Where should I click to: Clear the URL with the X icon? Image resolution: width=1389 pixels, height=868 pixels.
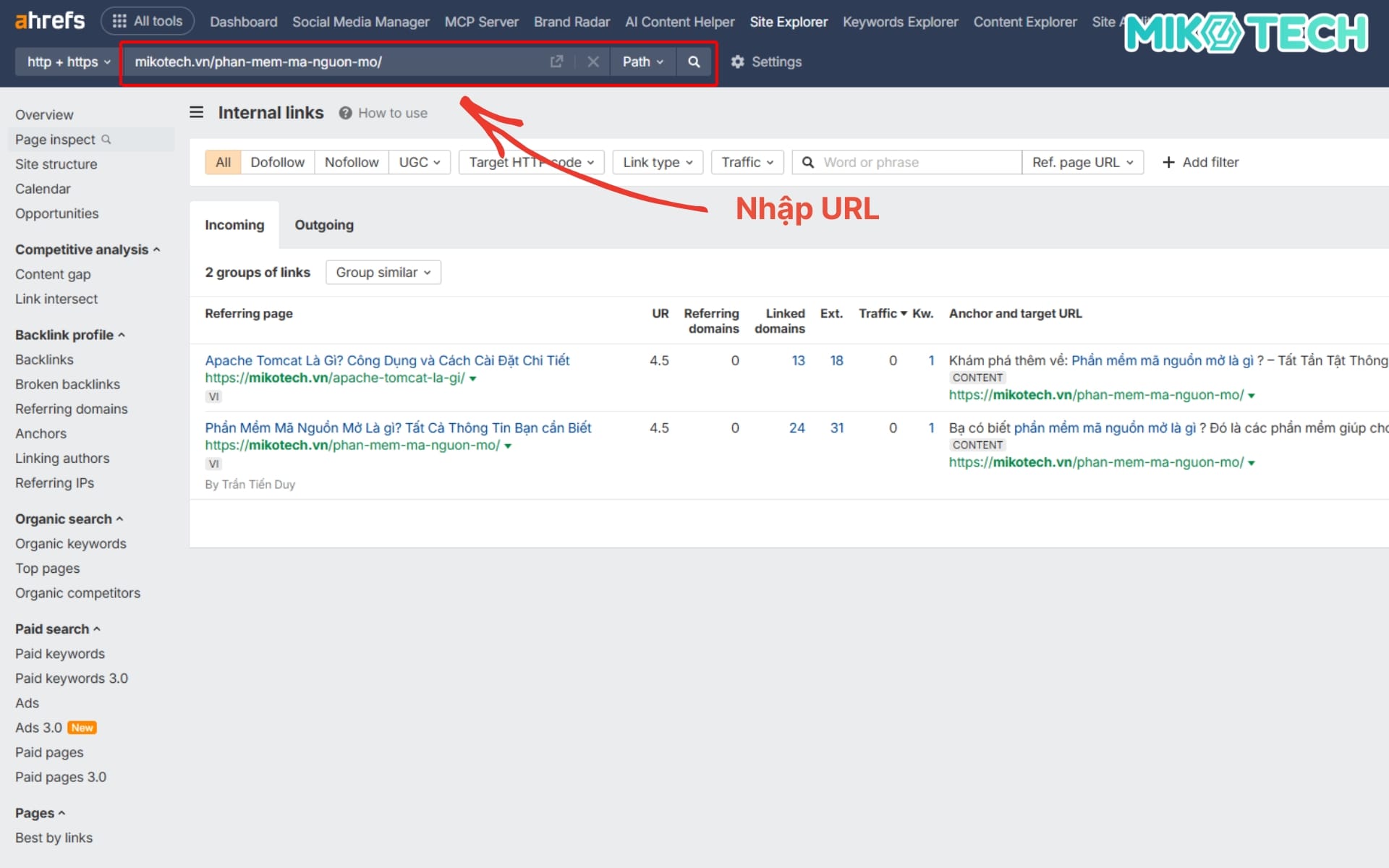point(593,62)
